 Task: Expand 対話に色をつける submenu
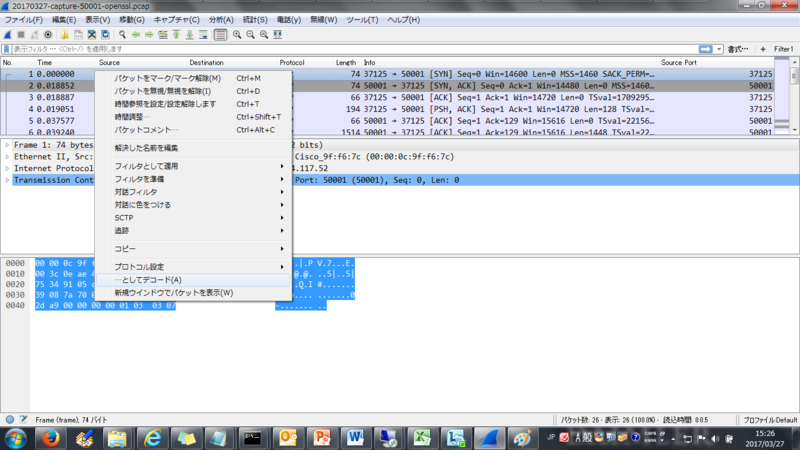[x=193, y=205]
